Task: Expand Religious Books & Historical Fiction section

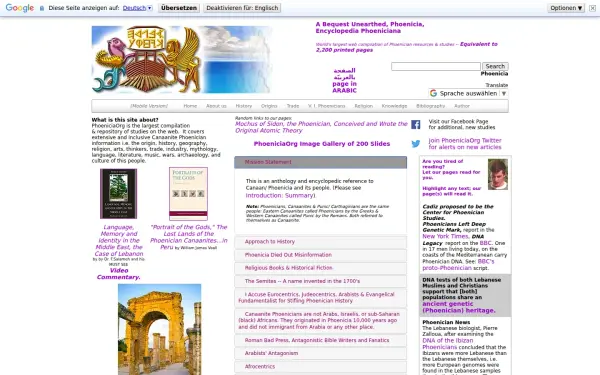Action: [x=321, y=268]
